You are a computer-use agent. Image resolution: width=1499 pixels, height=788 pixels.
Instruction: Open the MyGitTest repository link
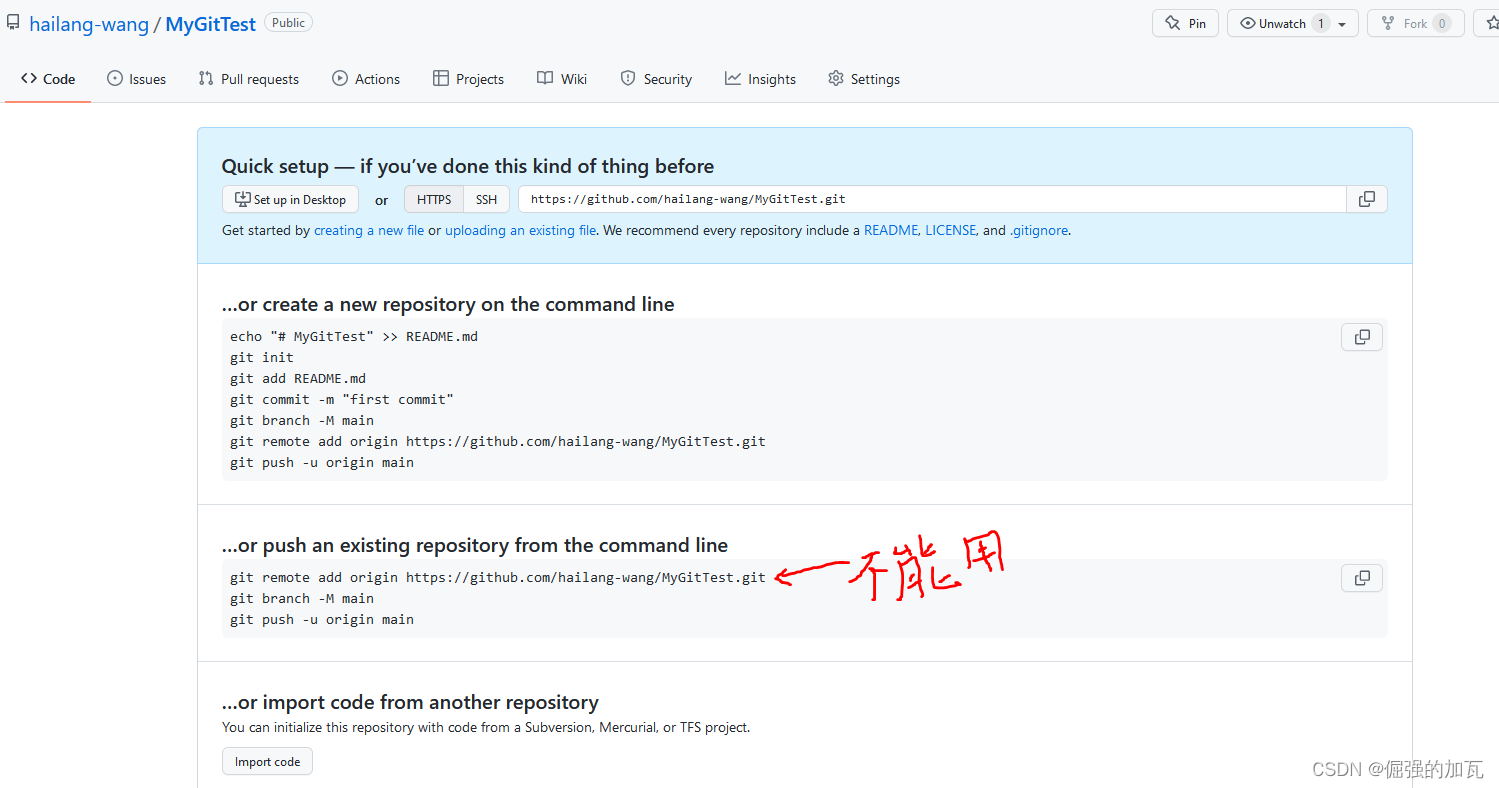coord(211,24)
